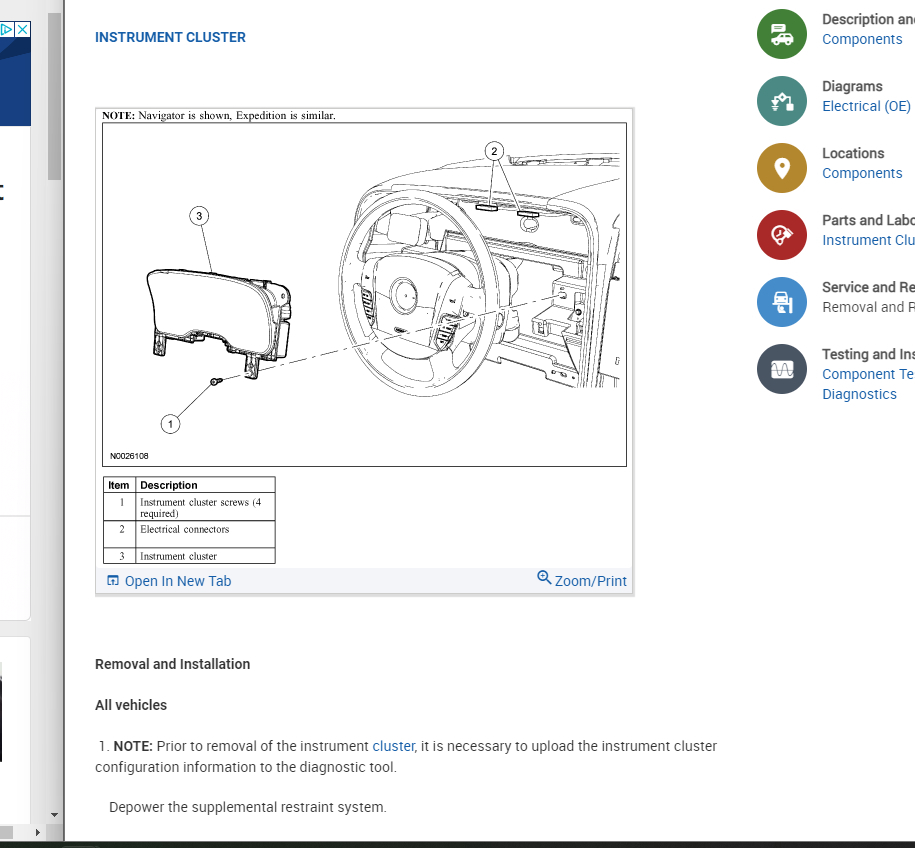
Task: Click the Locations section title
Action: (x=853, y=153)
